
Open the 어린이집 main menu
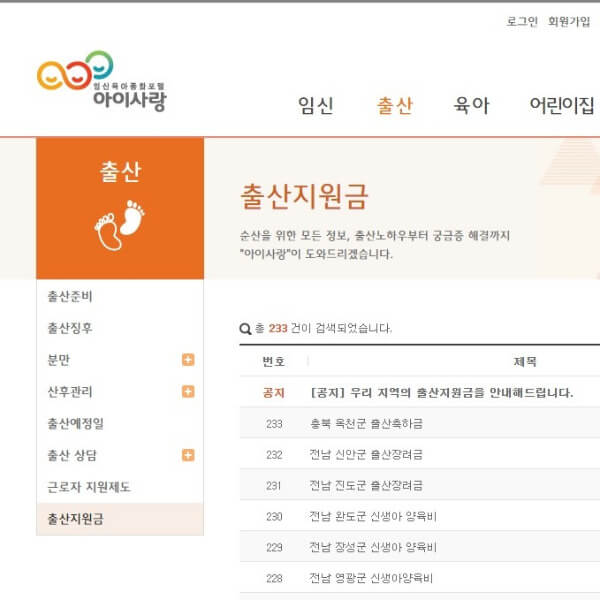pos(562,106)
